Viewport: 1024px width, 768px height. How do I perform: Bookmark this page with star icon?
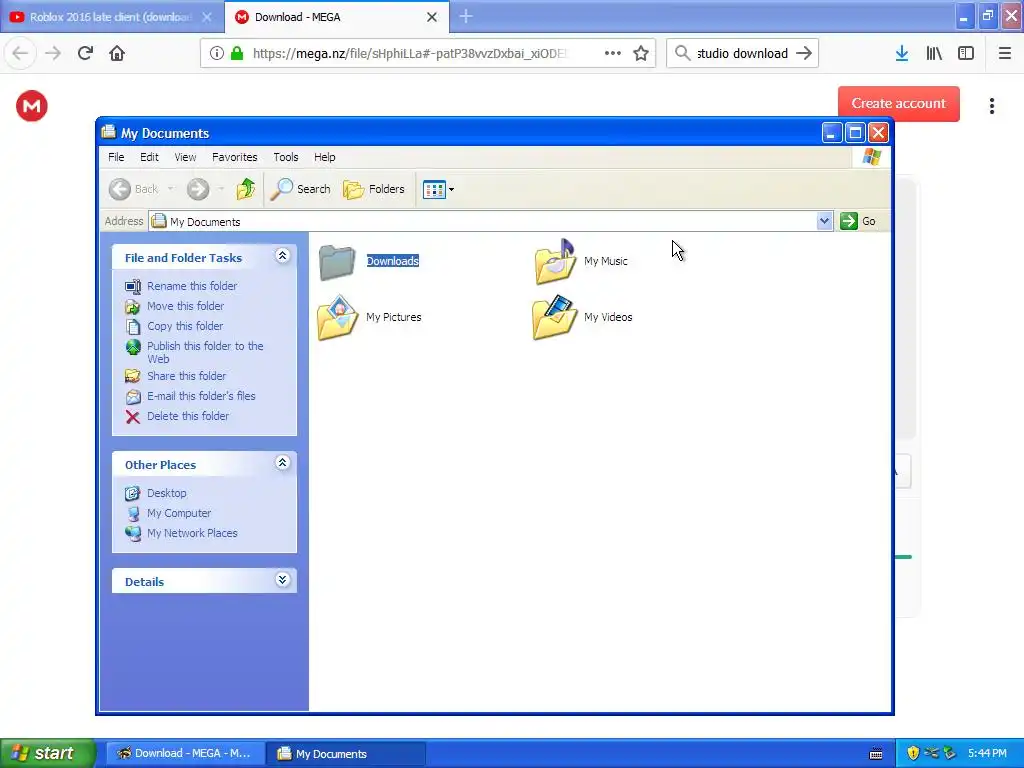(641, 53)
